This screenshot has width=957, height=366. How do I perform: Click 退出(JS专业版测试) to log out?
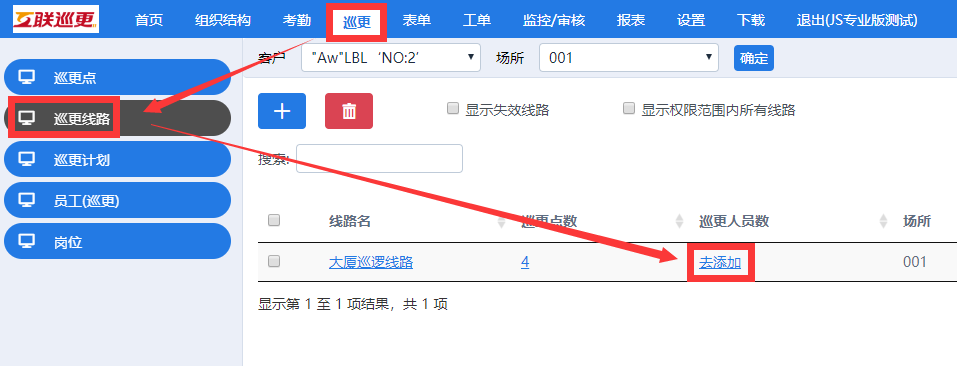click(857, 20)
